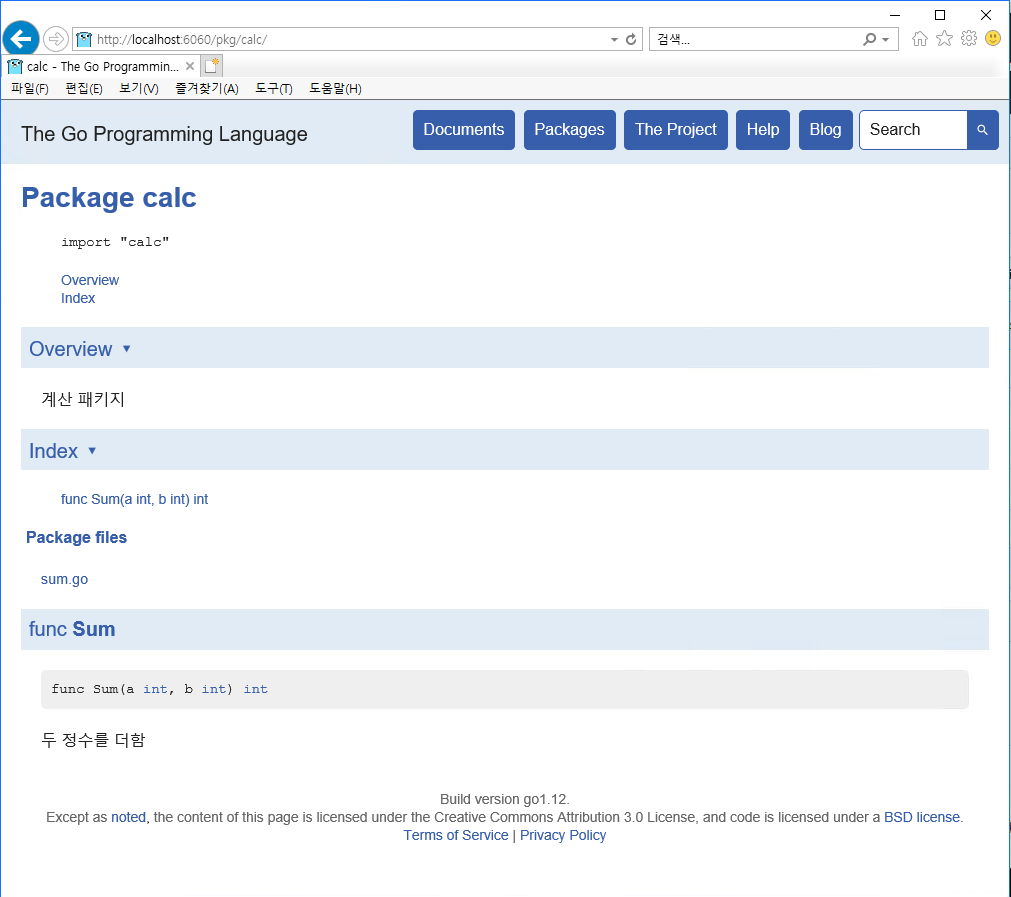Close the calc browser tab
Viewport: 1011px width, 897px height.
coord(190,66)
